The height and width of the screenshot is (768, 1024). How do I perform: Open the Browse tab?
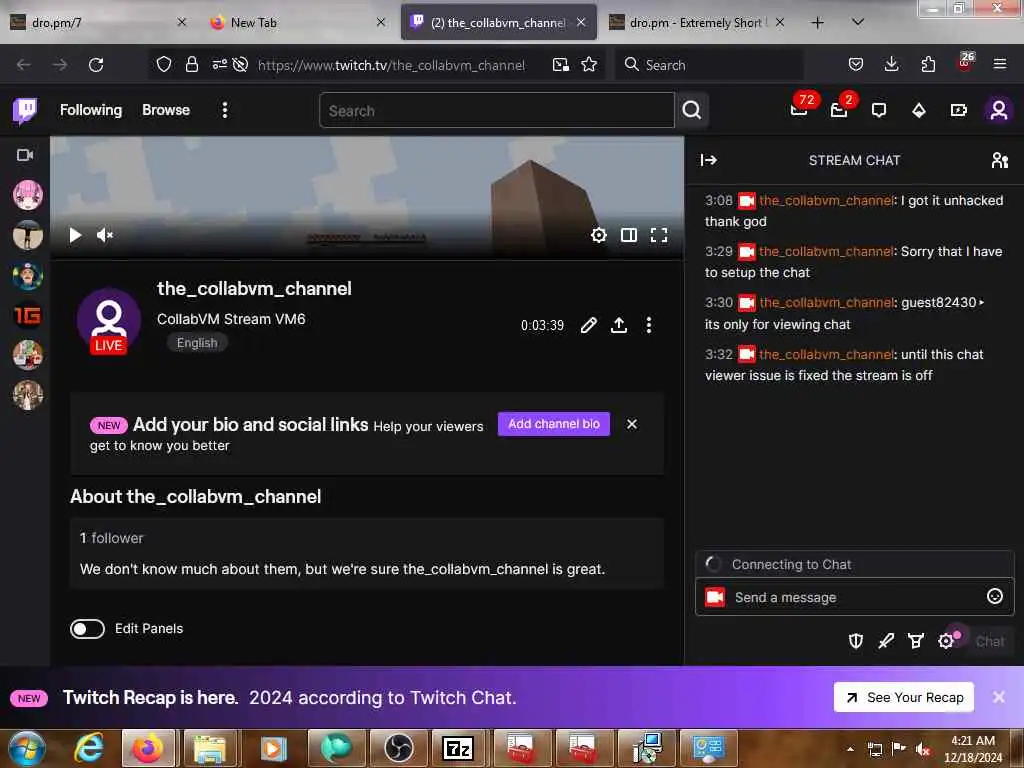(x=166, y=110)
